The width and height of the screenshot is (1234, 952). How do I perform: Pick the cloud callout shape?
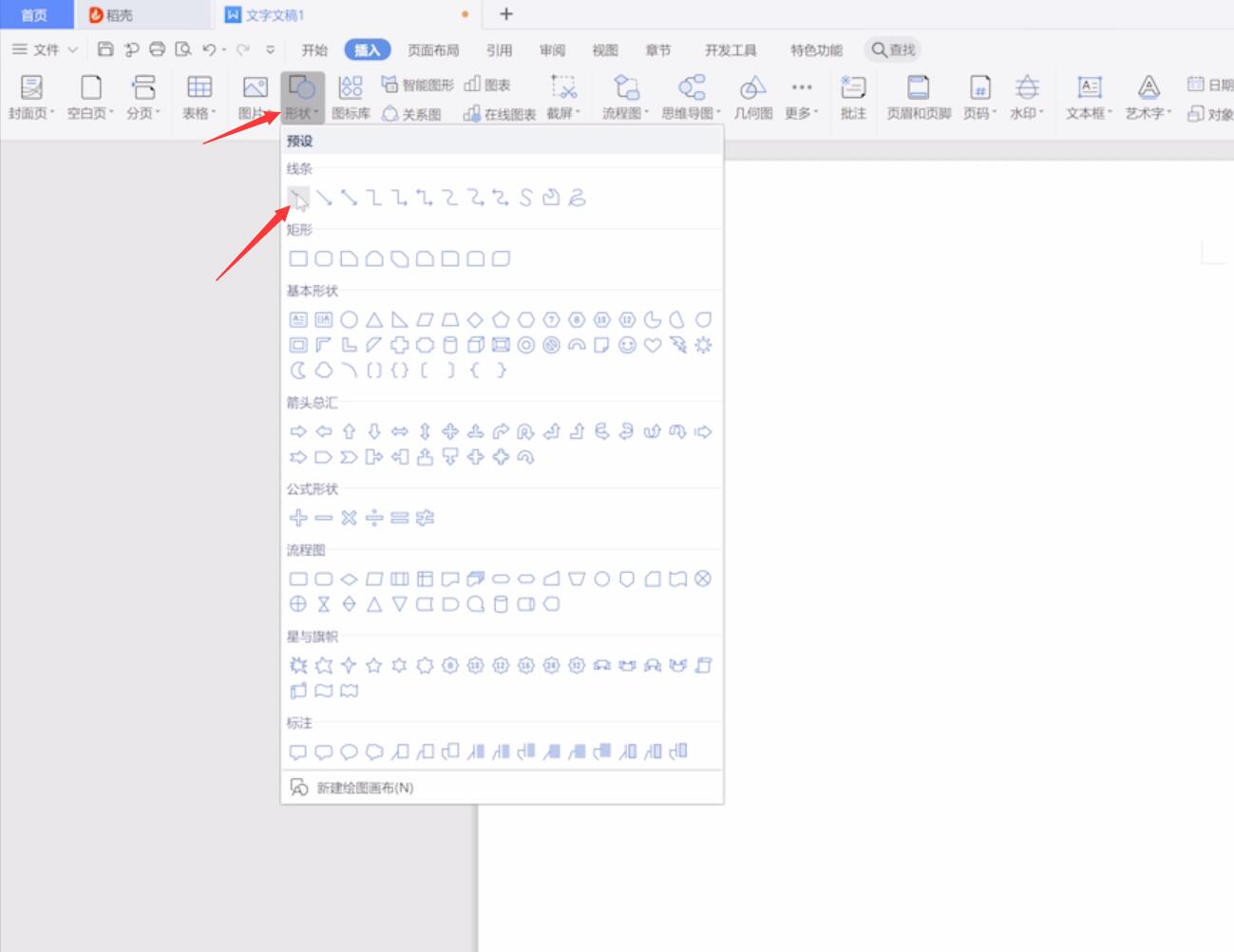coord(374,752)
